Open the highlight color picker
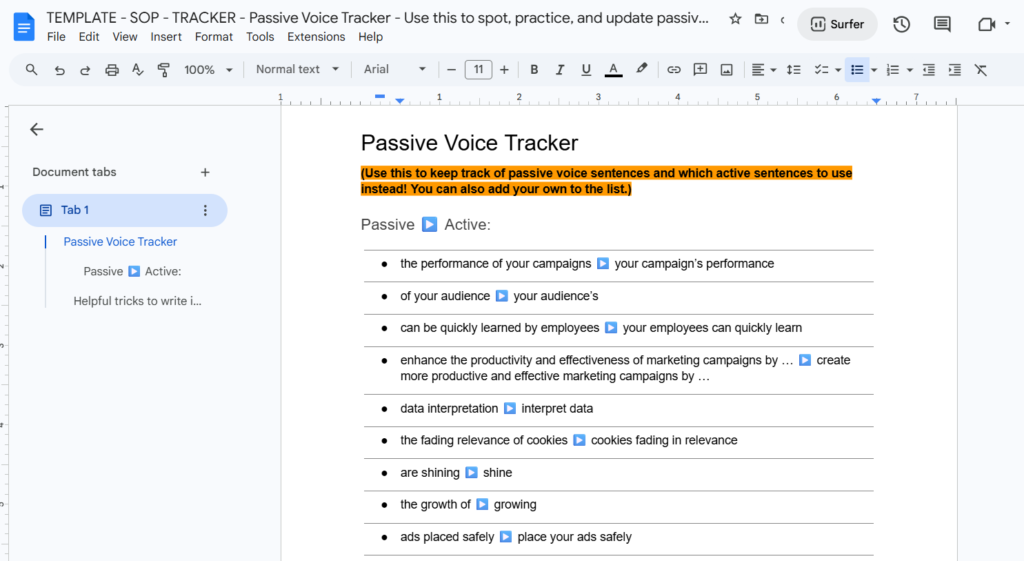Image resolution: width=1024 pixels, height=561 pixels. click(641, 69)
